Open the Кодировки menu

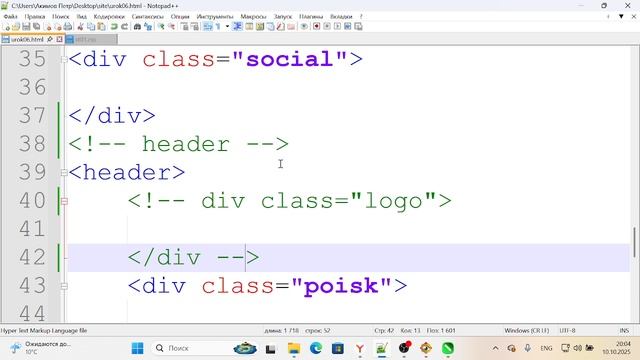tap(109, 16)
